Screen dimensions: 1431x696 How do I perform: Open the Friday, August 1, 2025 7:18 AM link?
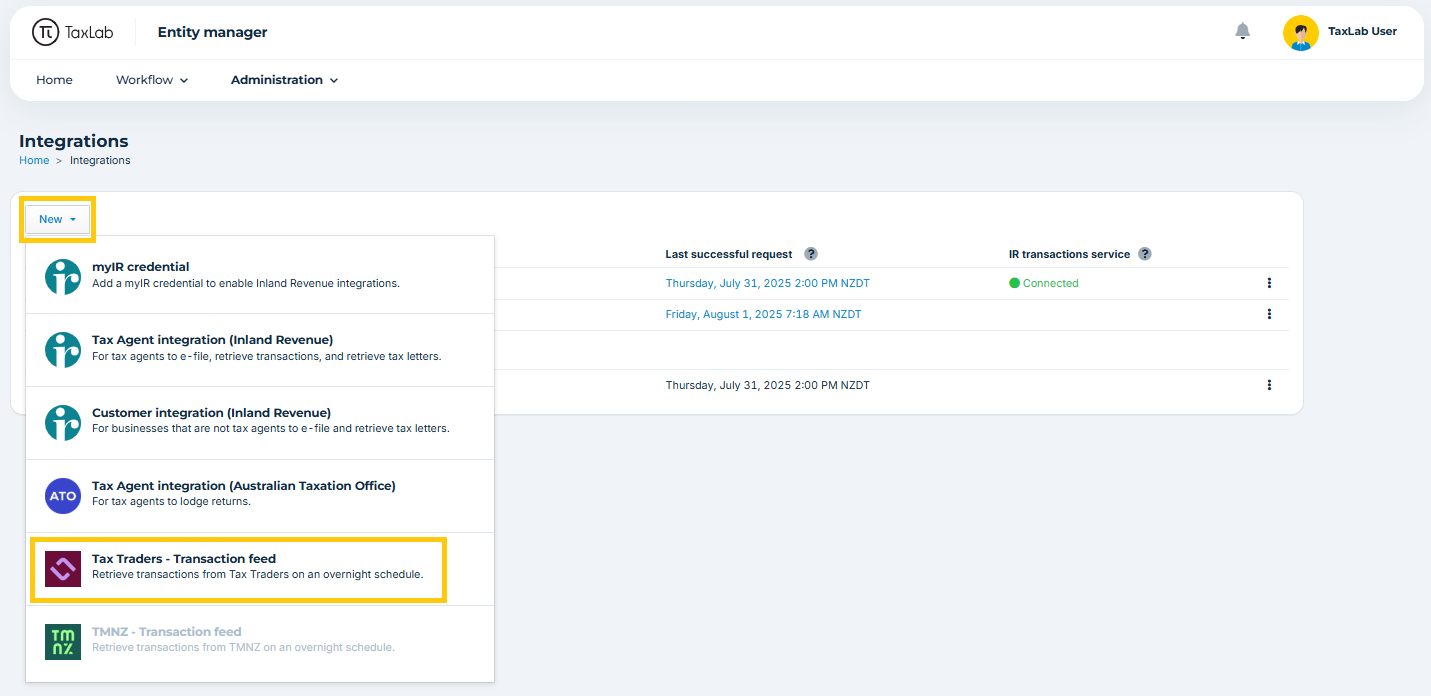pos(764,314)
